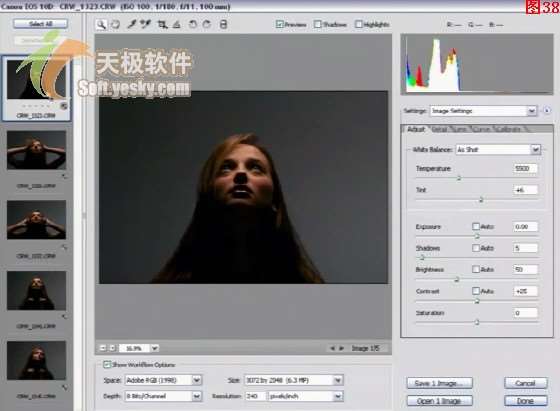Click the Saturation slider handle
The width and height of the screenshot is (560, 411).
tap(477, 322)
